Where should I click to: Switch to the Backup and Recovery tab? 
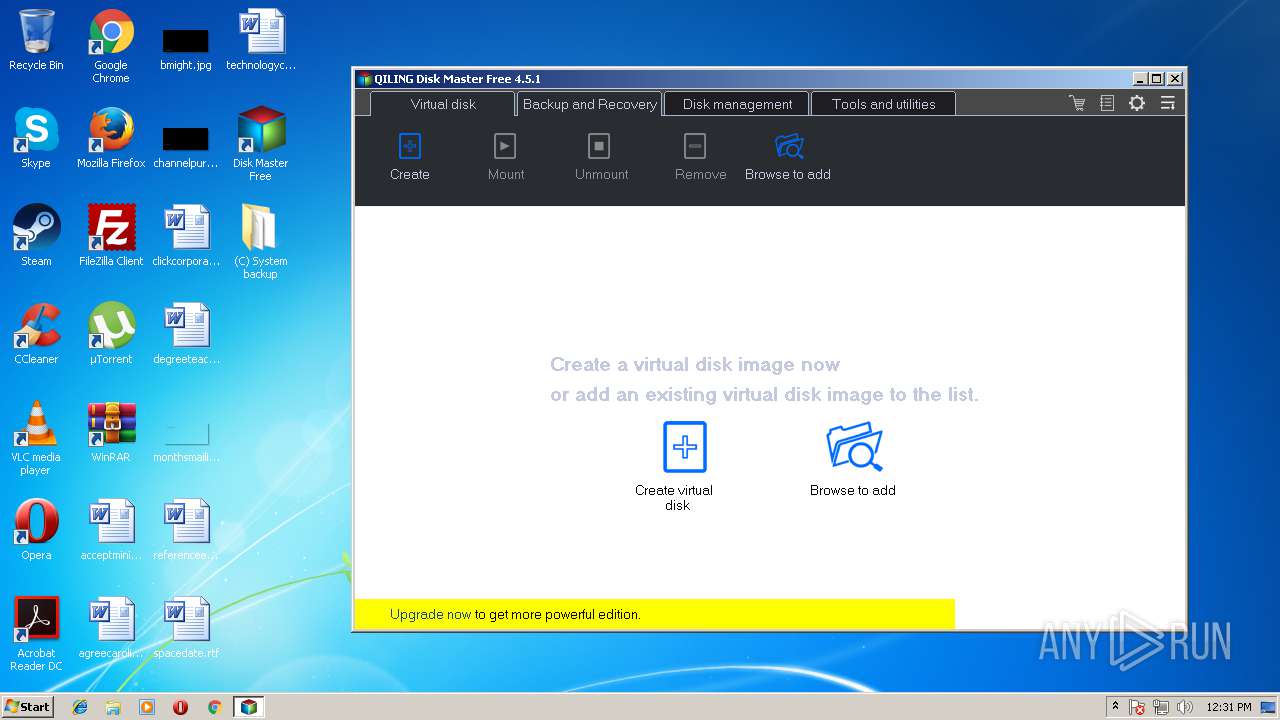[x=590, y=104]
